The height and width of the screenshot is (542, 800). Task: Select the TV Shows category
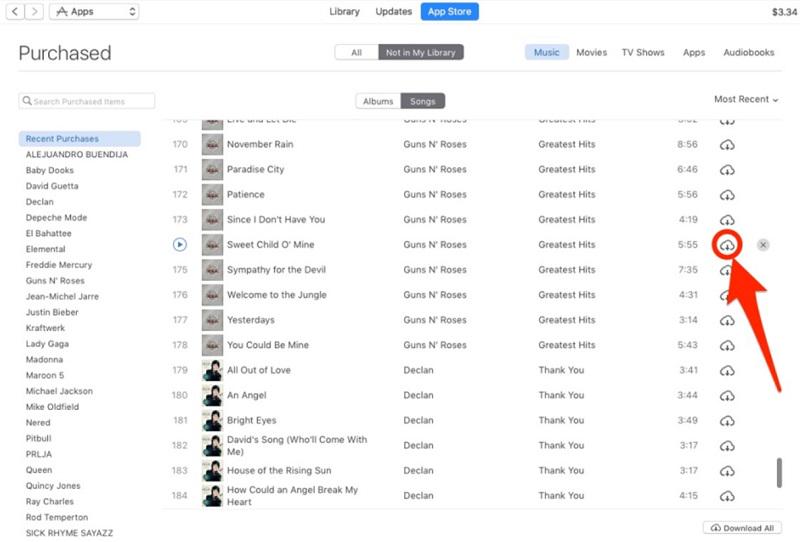(x=643, y=52)
